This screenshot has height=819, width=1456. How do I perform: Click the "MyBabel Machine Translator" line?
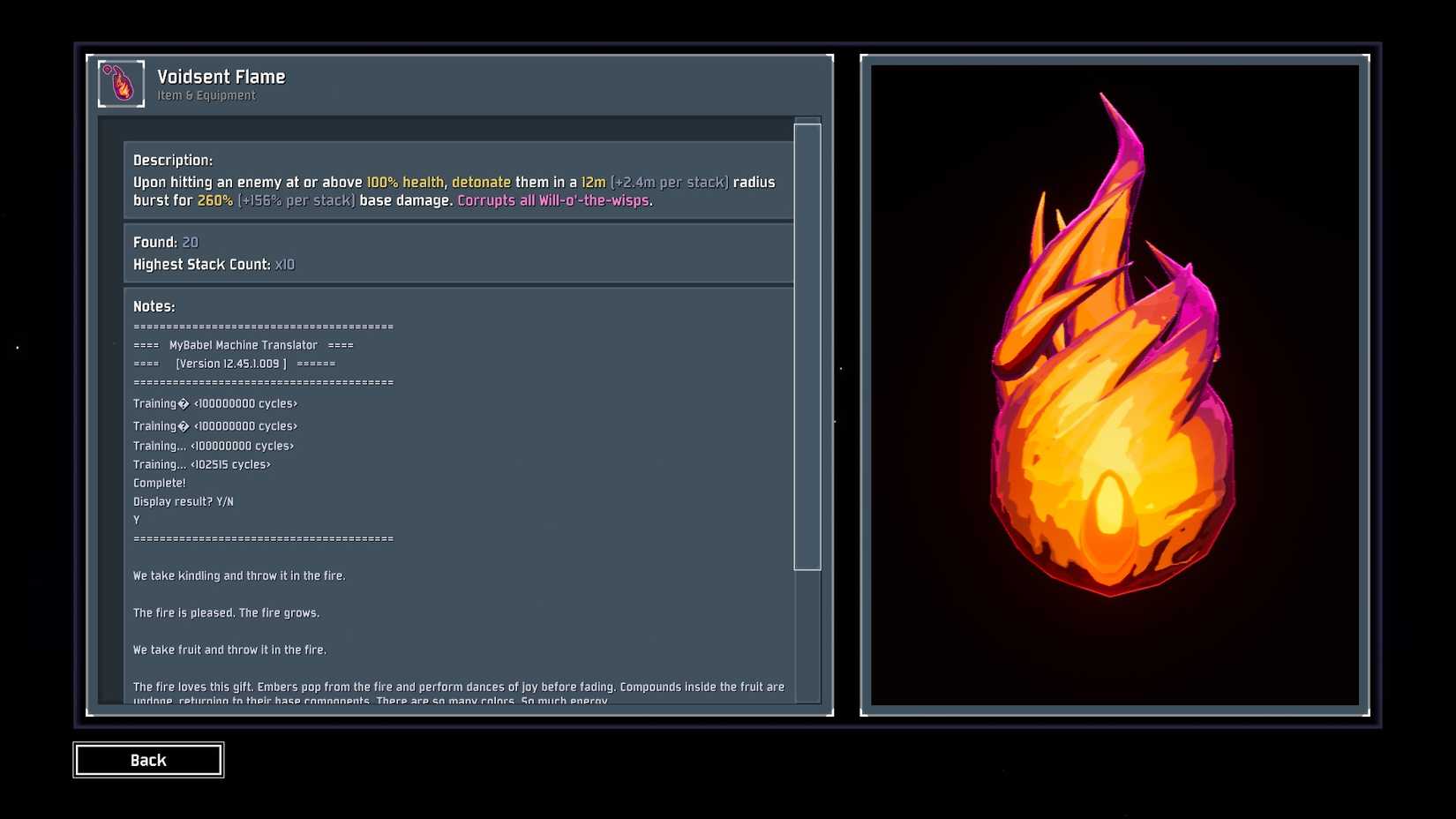click(244, 345)
